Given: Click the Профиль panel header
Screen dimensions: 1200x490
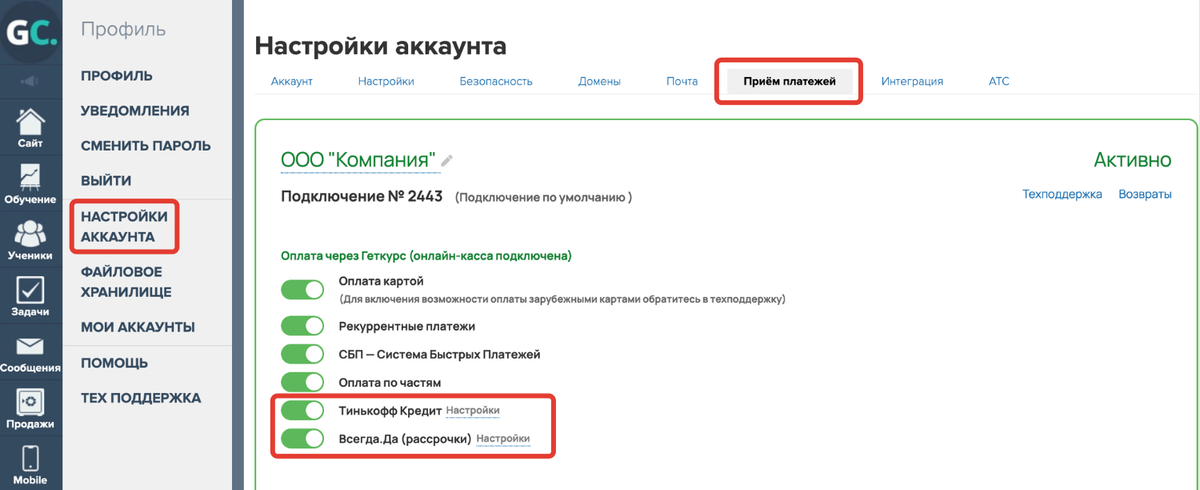Looking at the screenshot, I should pos(123,28).
